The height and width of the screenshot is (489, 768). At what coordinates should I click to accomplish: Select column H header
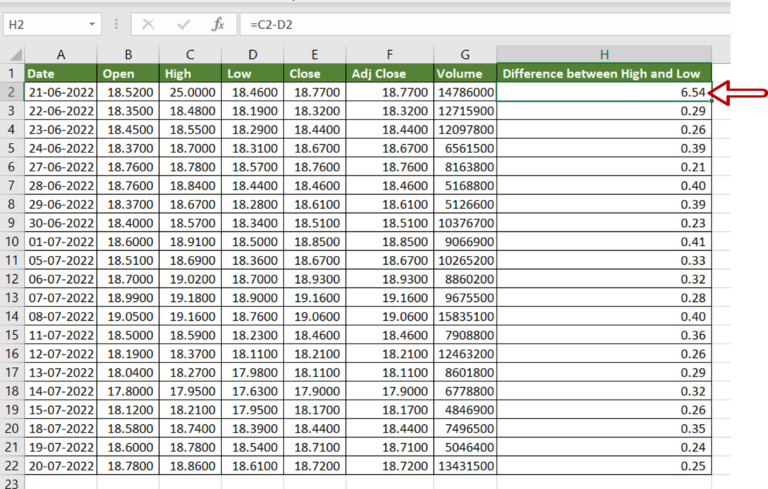point(604,54)
